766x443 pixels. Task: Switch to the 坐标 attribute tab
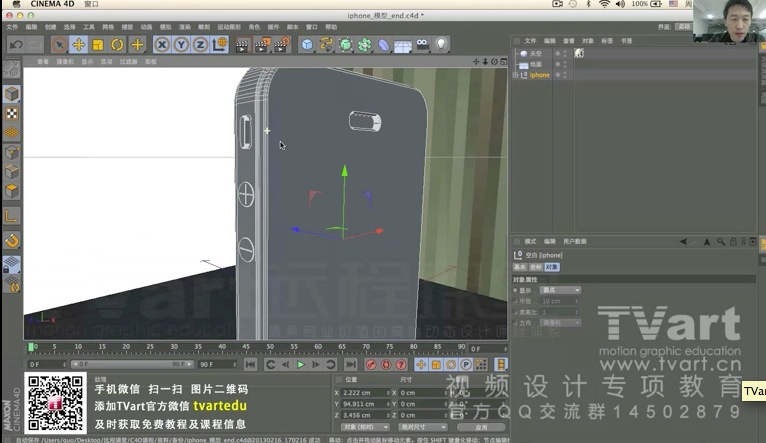536,267
